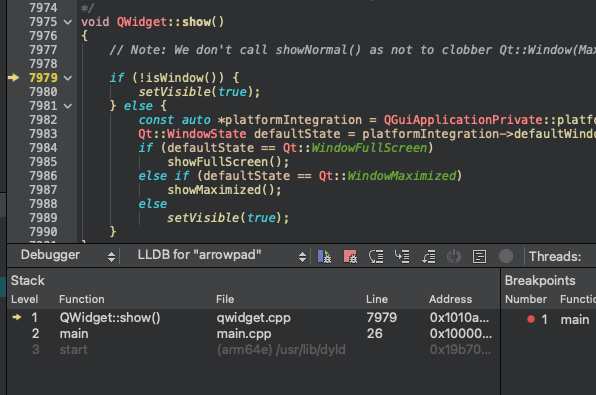
Task: Collapse the if block fold at line 7979
Action: click(68, 78)
